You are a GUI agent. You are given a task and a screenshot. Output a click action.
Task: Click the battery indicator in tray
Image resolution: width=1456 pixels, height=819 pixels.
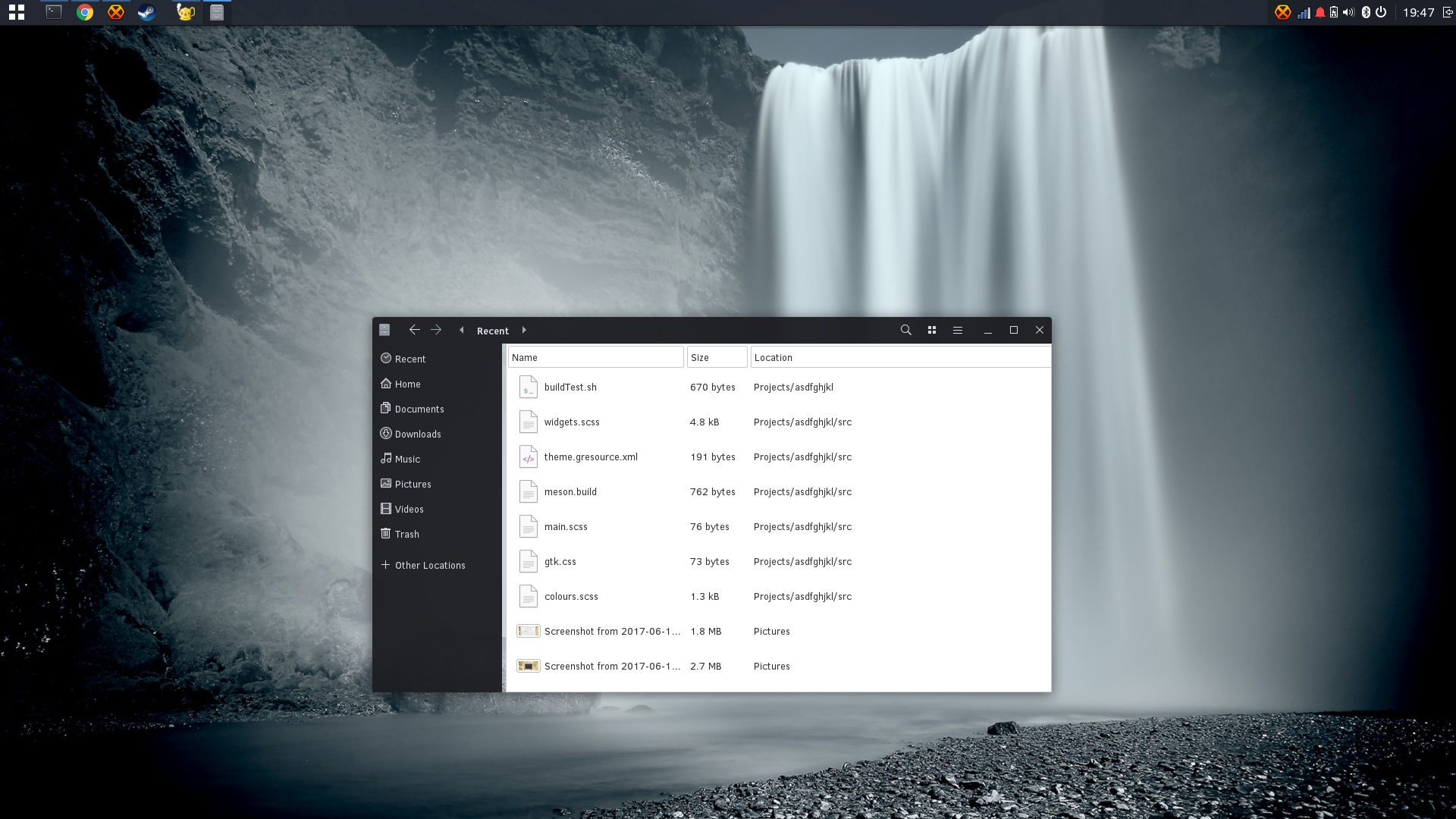click(1334, 12)
